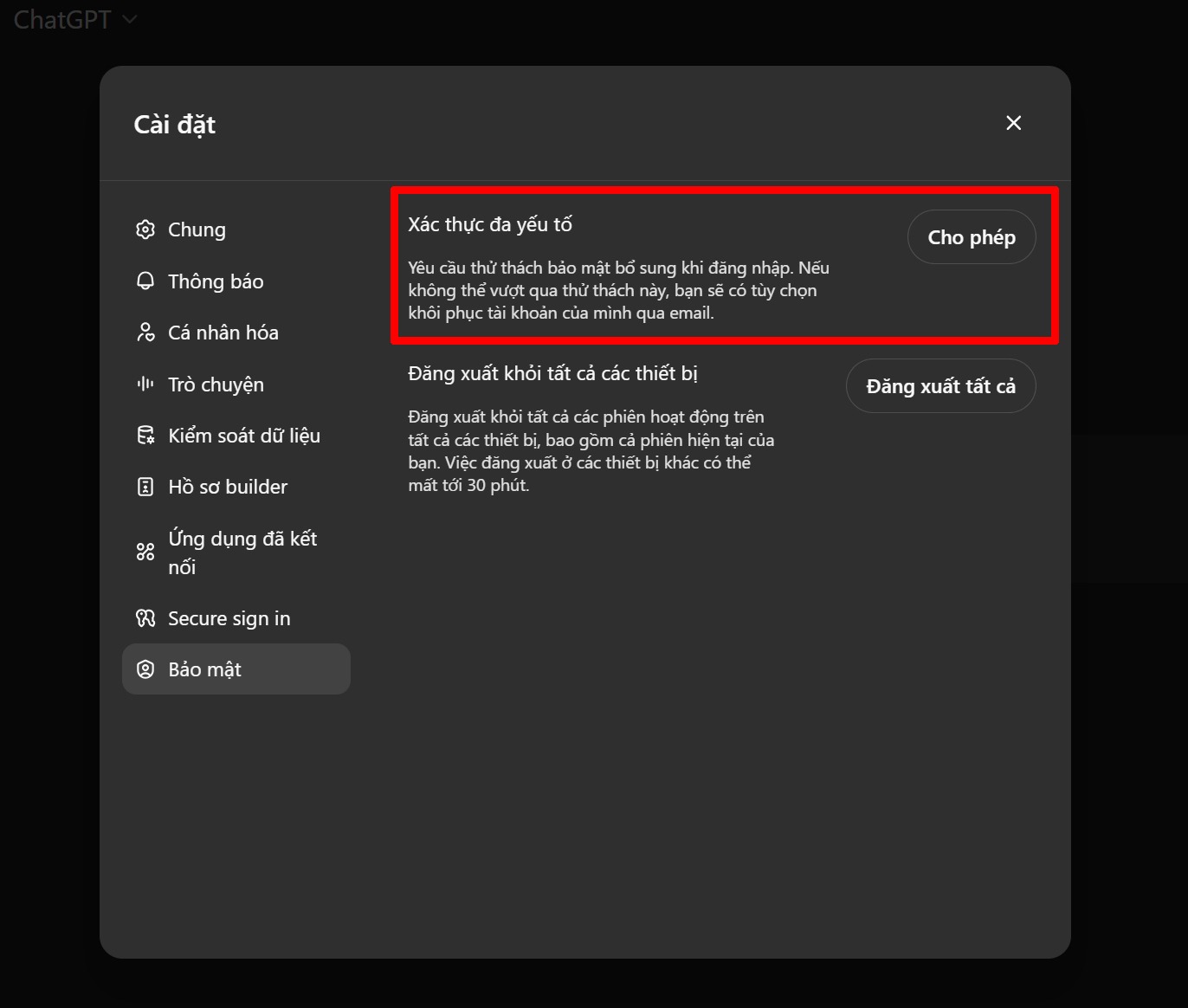1188x1008 pixels.
Task: Switch to the Kiểm soát dữ liệu label
Action: (244, 436)
